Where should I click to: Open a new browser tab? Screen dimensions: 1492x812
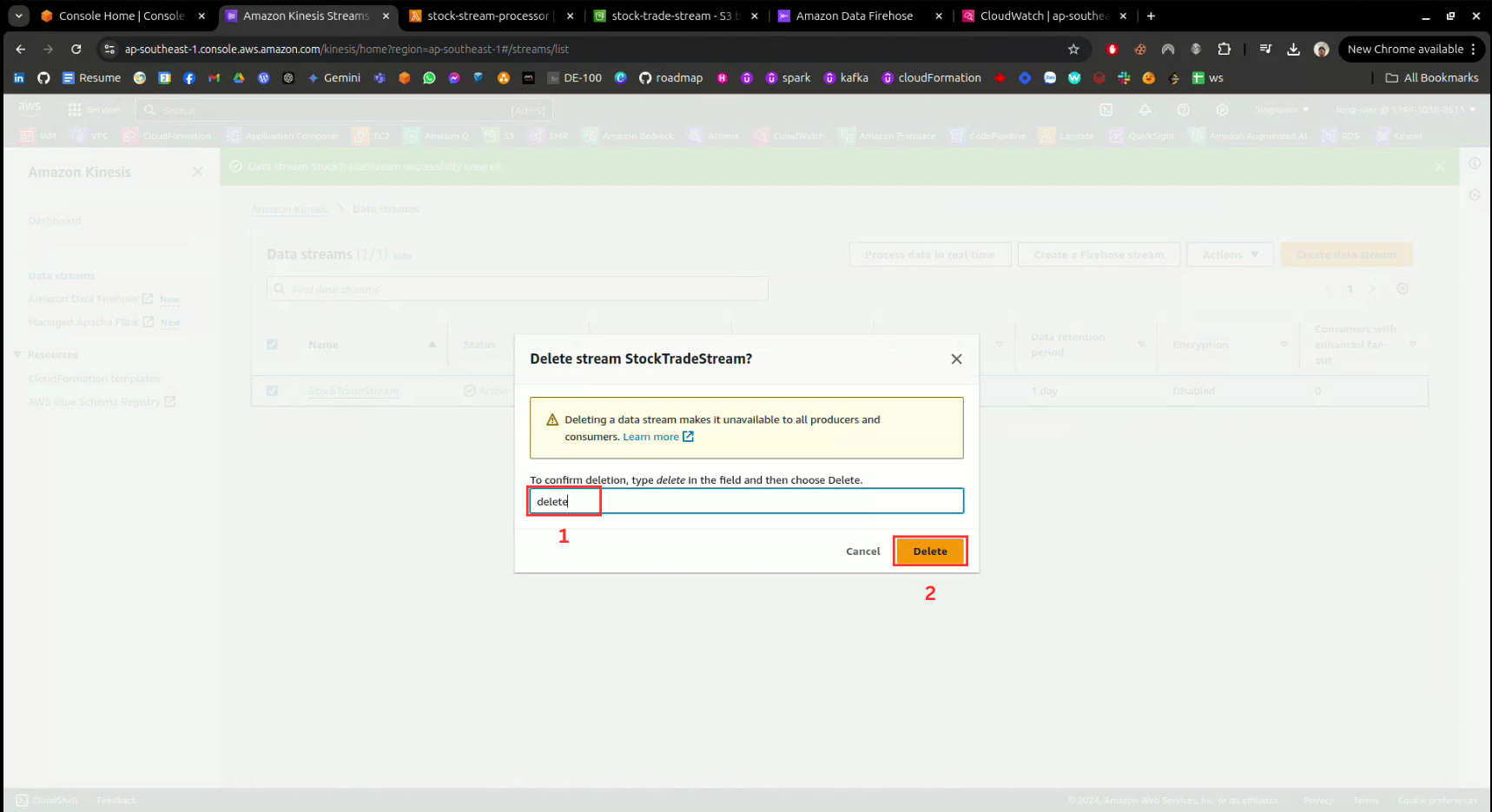pos(1151,16)
